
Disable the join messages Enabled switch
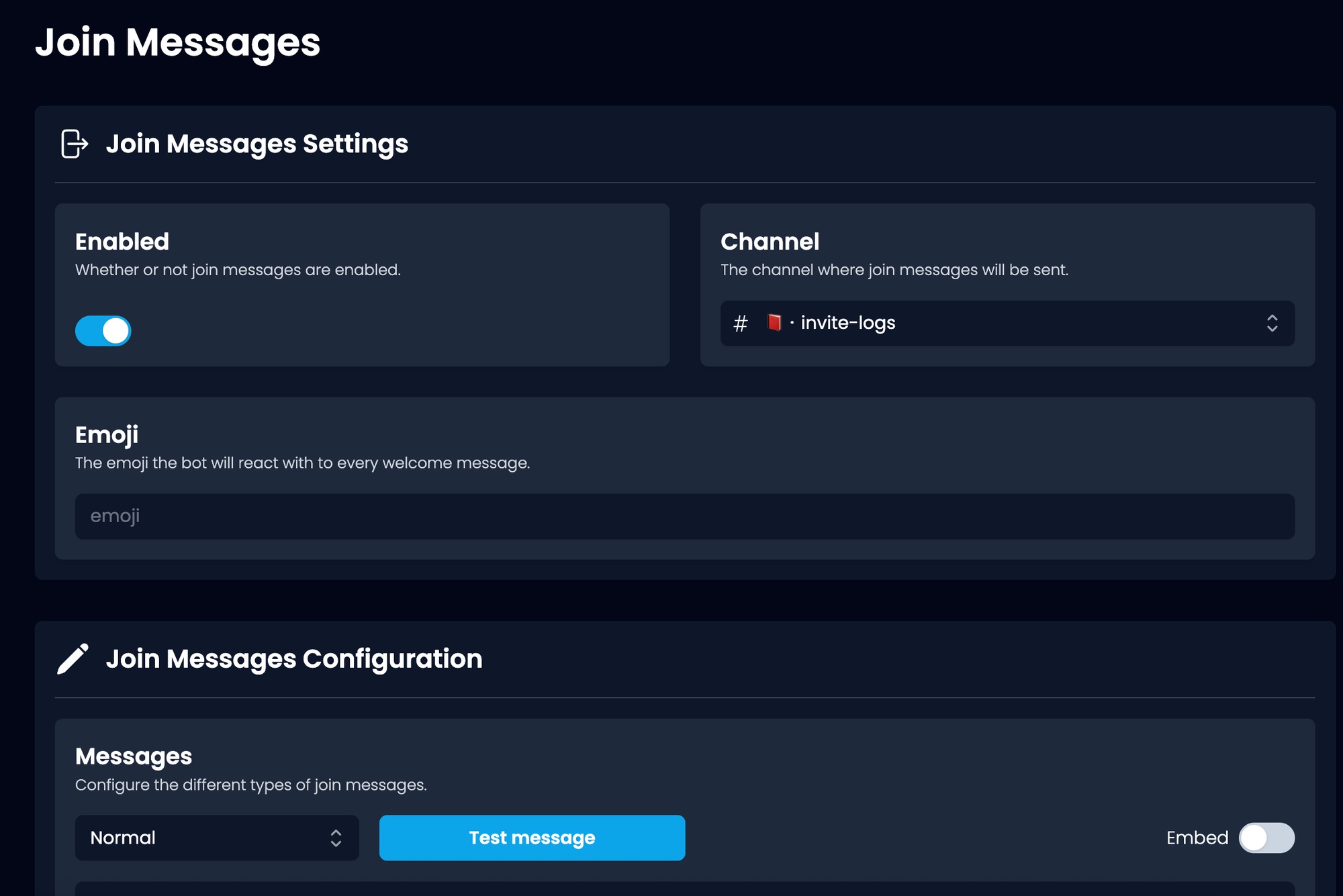103,331
